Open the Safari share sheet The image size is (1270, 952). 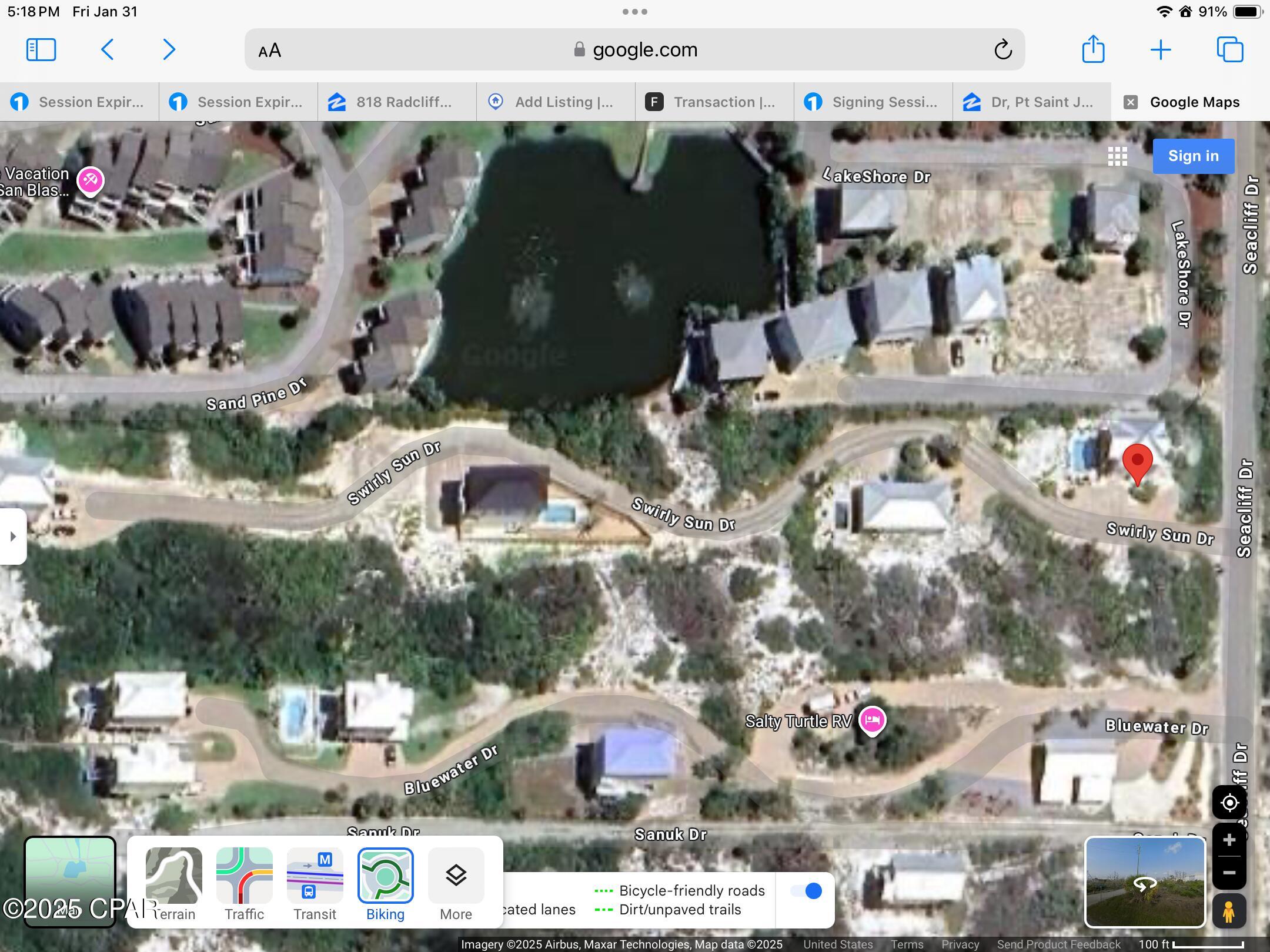(1093, 49)
